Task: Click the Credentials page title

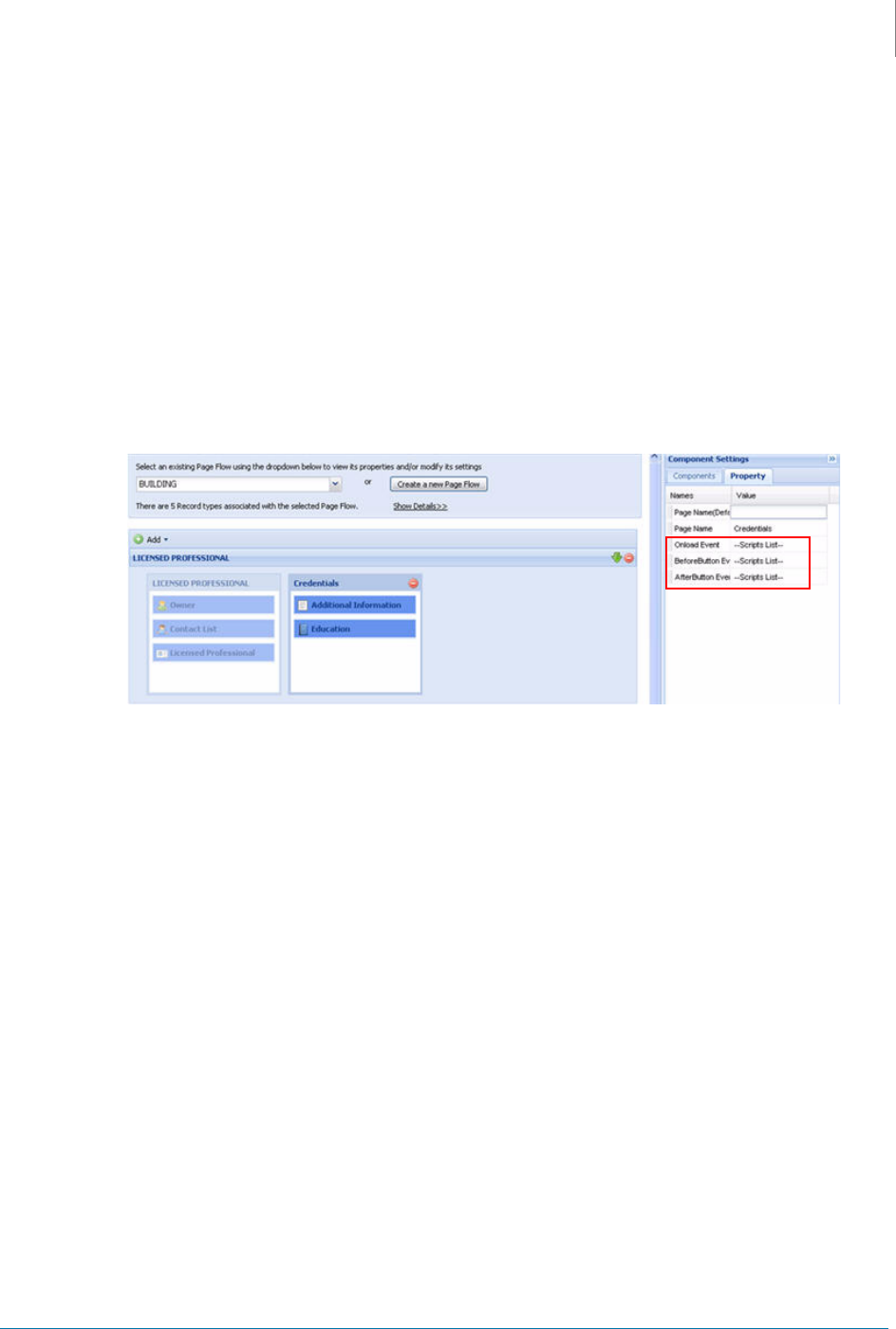Action: click(316, 583)
